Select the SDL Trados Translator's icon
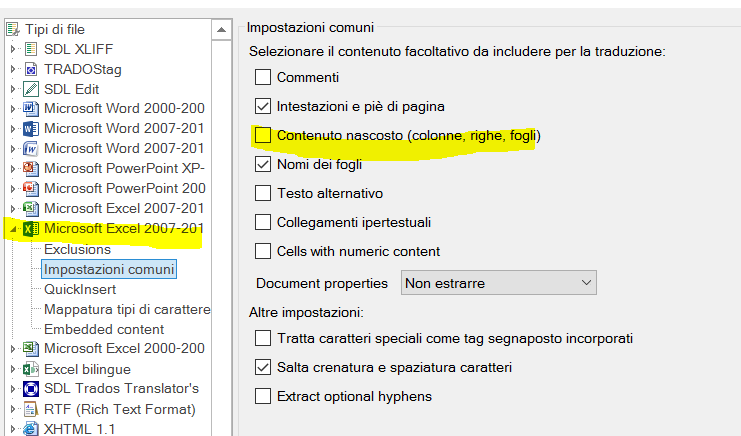The width and height of the screenshot is (741, 436). (31, 389)
